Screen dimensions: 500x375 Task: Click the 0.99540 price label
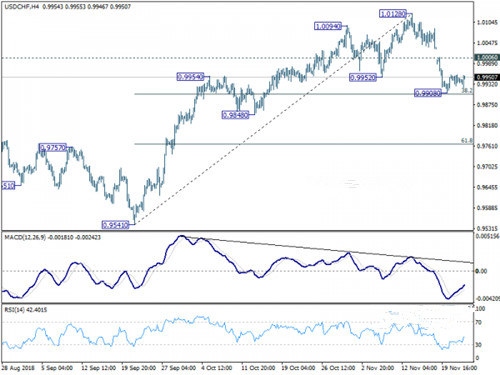tap(190, 77)
